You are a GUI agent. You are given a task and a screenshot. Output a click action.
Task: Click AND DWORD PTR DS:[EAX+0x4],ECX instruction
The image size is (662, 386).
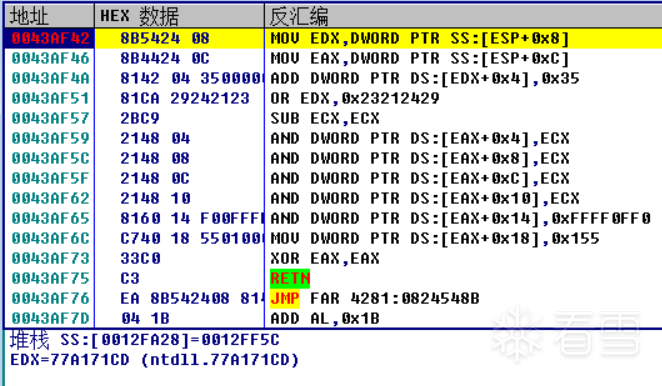[420, 138]
